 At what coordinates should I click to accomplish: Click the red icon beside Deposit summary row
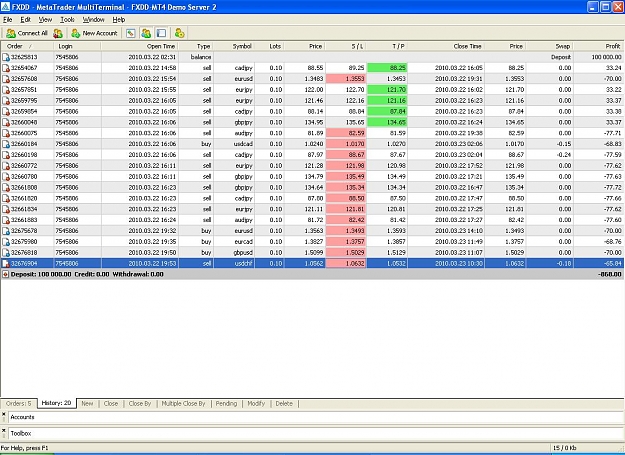(x=5, y=275)
